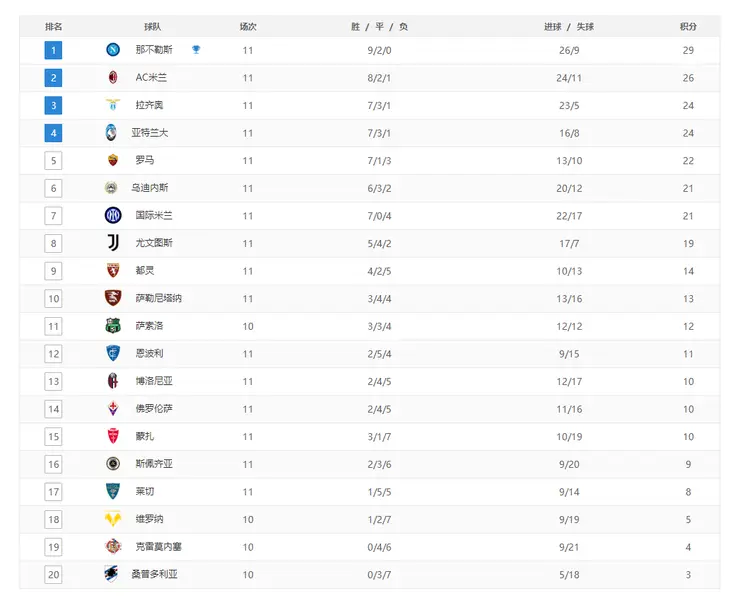Viewport: 750px width, 603px height.
Task: Click the 场次 column header
Action: [248, 27]
